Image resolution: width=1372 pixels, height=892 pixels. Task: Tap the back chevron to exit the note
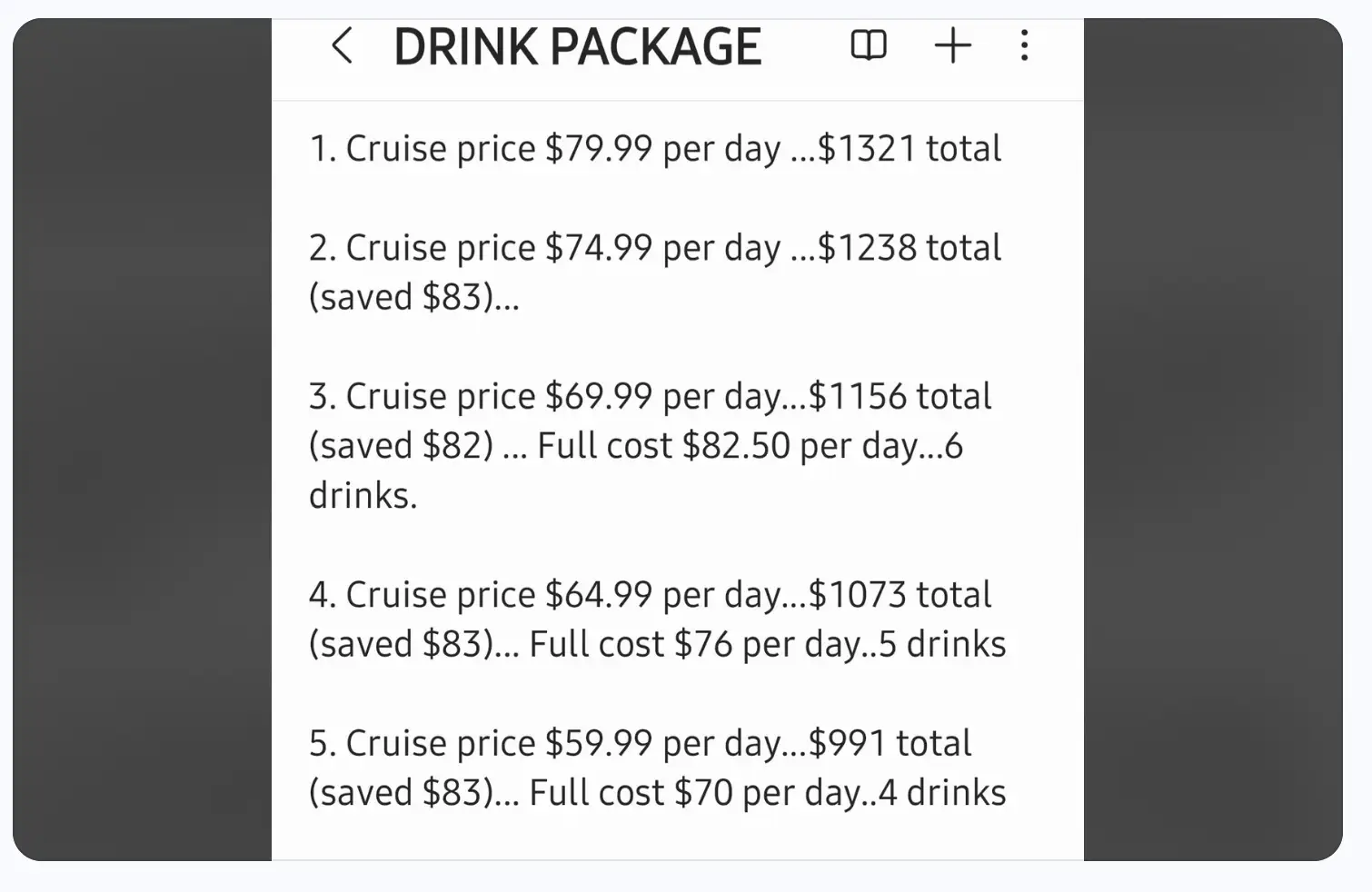tap(343, 45)
